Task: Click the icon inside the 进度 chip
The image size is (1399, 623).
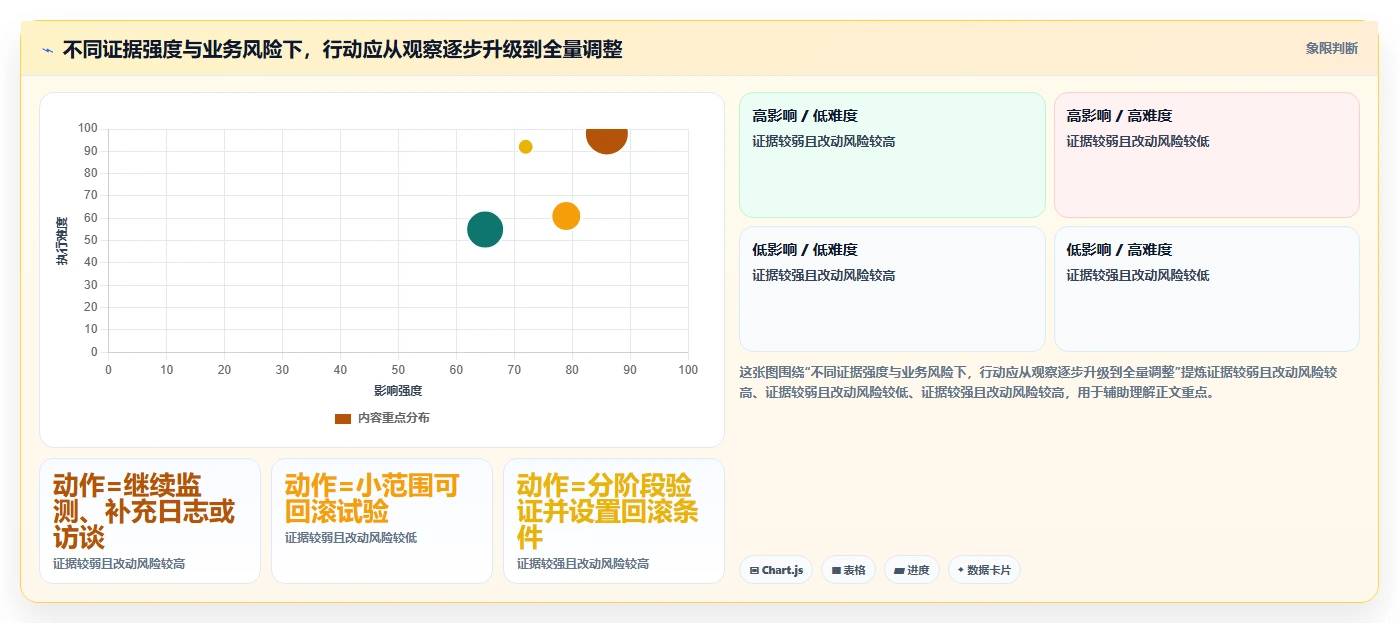Action: pos(899,571)
